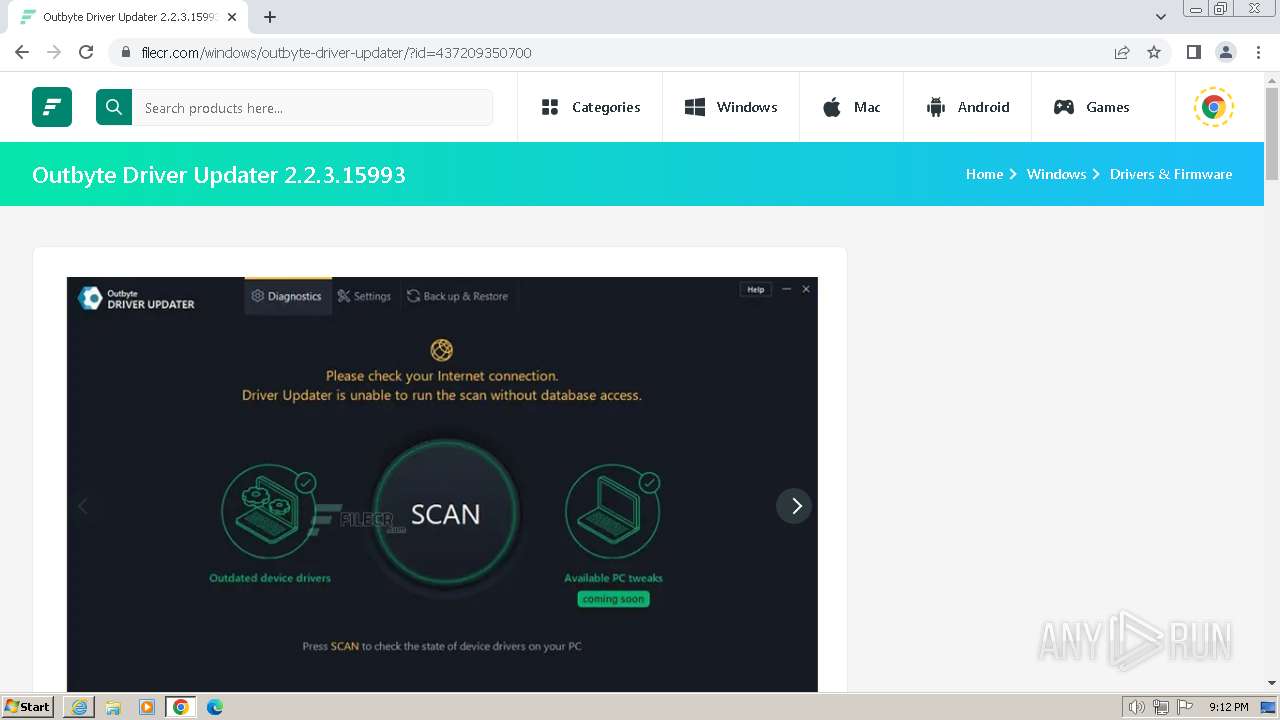This screenshot has width=1280, height=720.
Task: Show next screenshot with right arrow
Action: click(x=794, y=506)
